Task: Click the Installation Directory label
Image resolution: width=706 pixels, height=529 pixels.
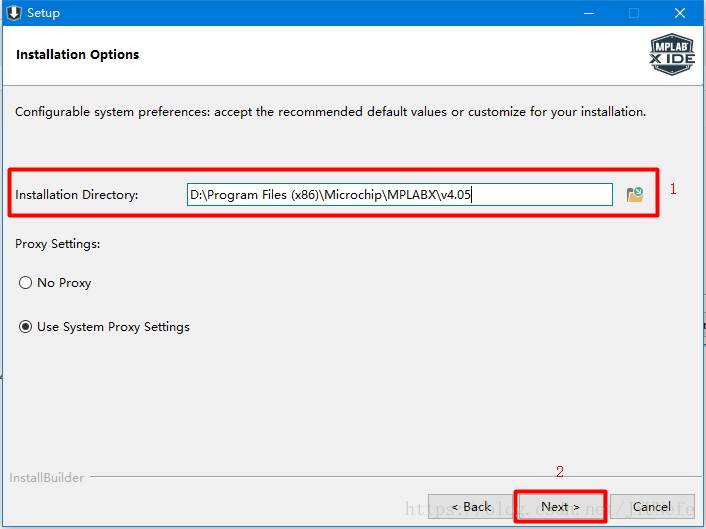Action: click(x=76, y=195)
